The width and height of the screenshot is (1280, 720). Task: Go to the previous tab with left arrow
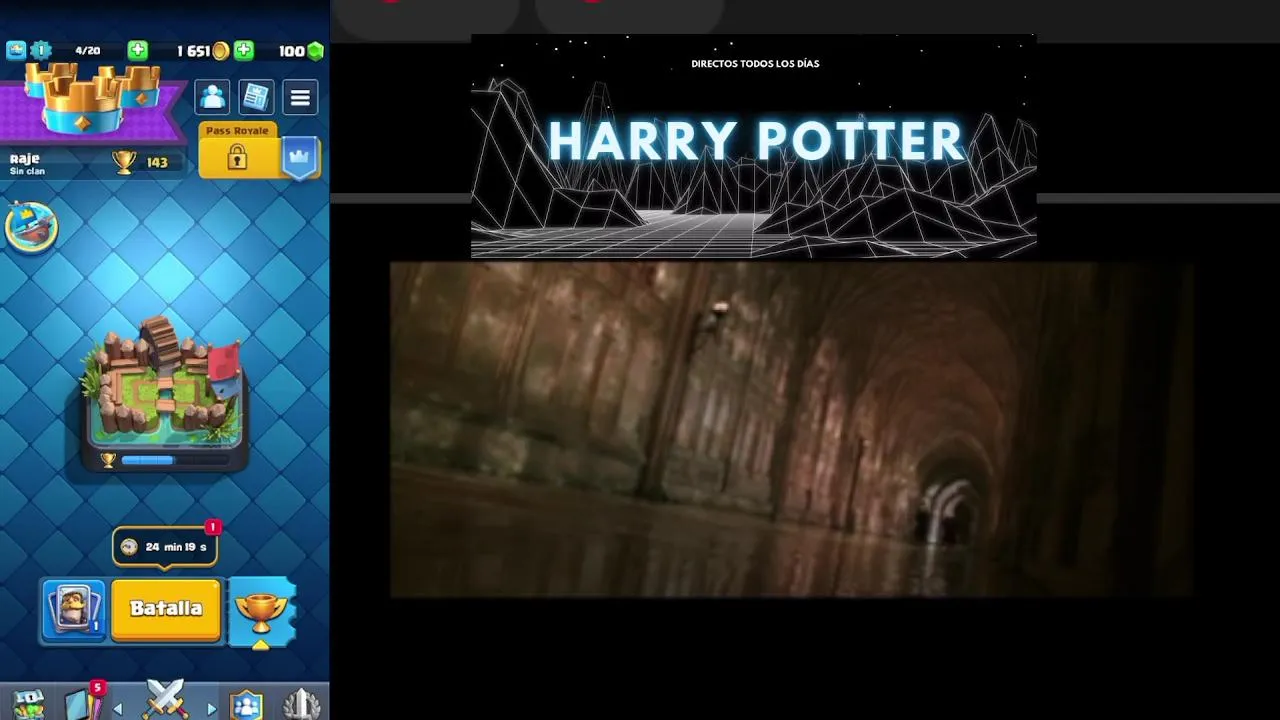point(118,709)
